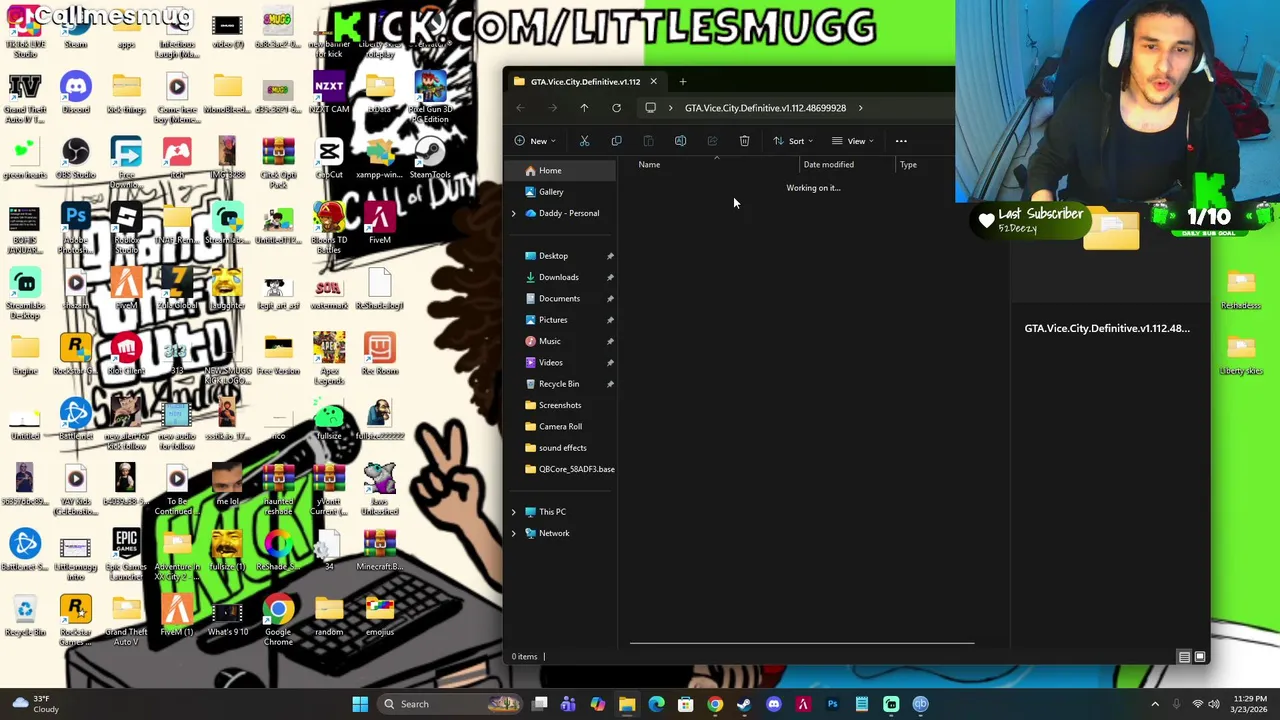Open Google Chrome desktop shortcut
The image size is (1280, 720).
coord(278,620)
